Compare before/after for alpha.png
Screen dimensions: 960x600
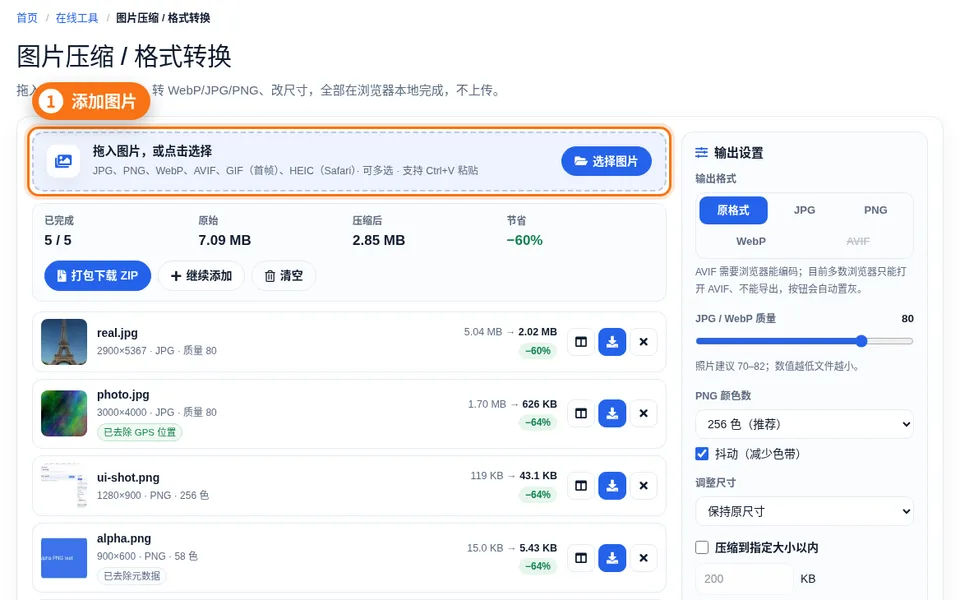point(580,558)
